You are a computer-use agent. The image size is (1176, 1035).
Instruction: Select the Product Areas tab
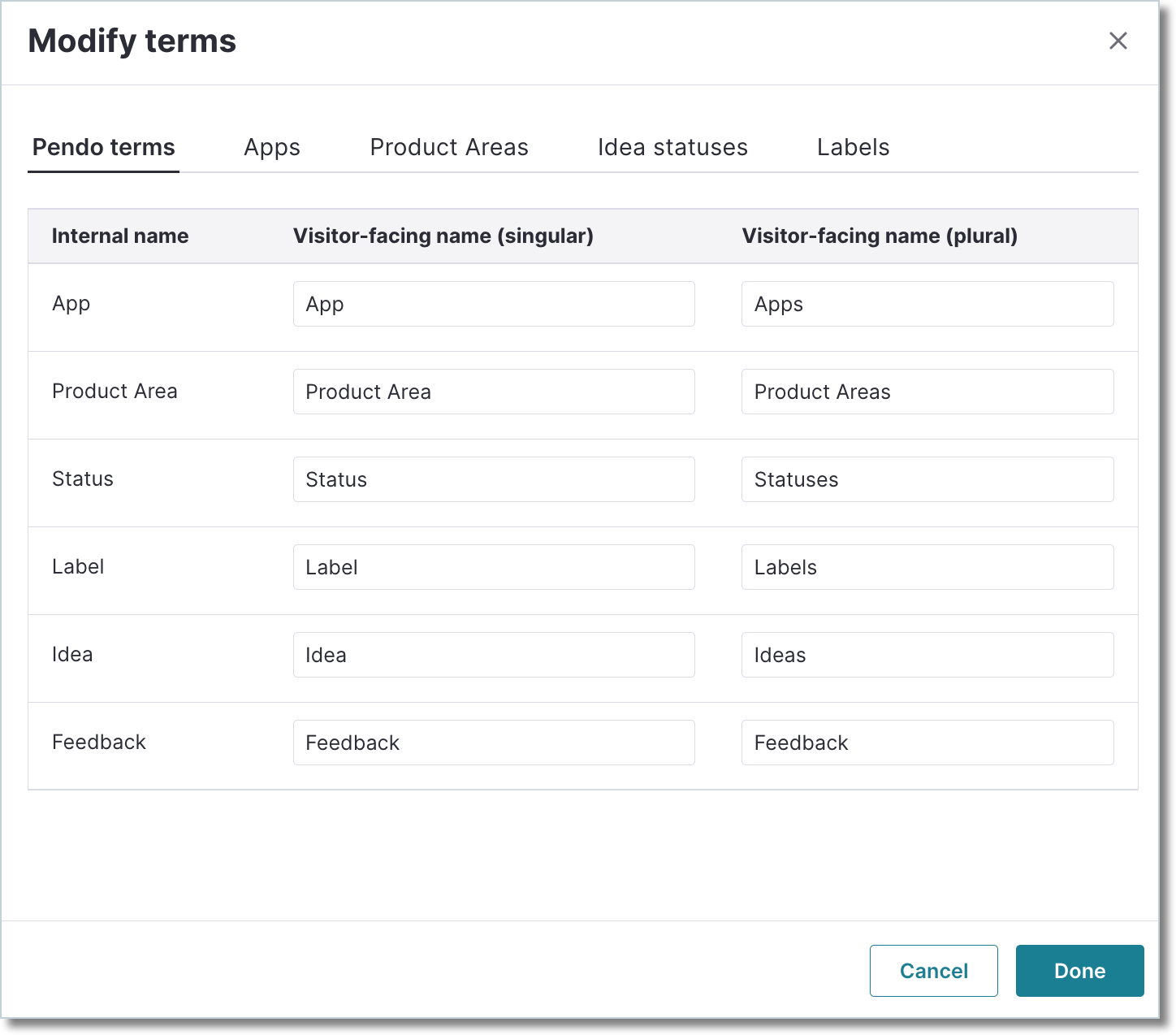coord(449,147)
